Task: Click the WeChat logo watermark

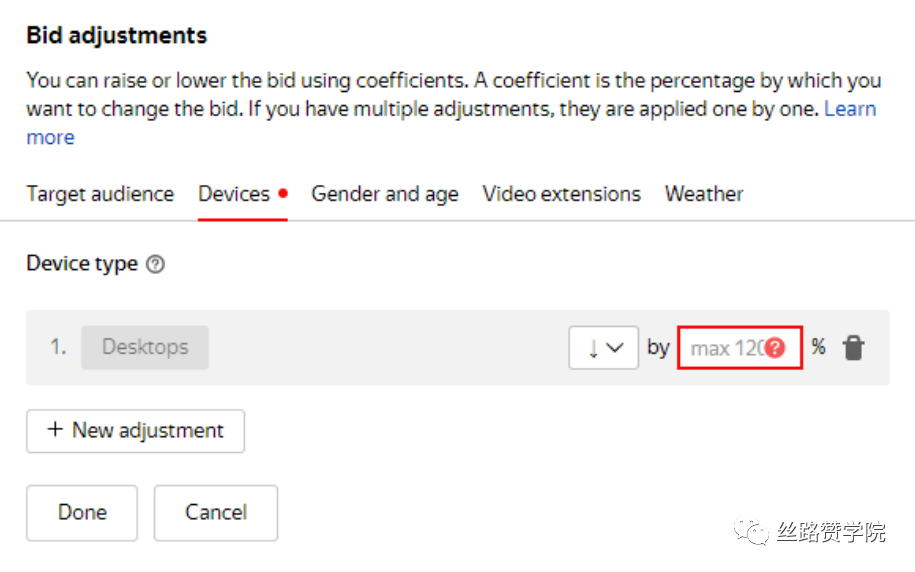Action: tap(752, 532)
